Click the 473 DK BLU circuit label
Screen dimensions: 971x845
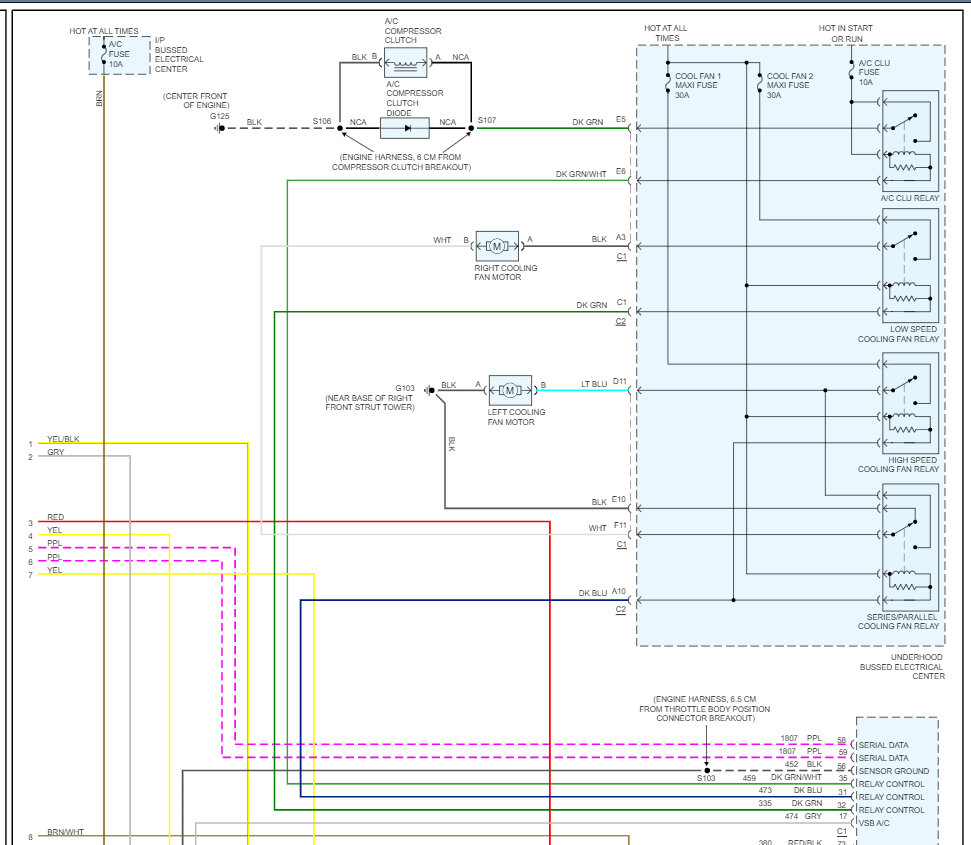[x=790, y=790]
